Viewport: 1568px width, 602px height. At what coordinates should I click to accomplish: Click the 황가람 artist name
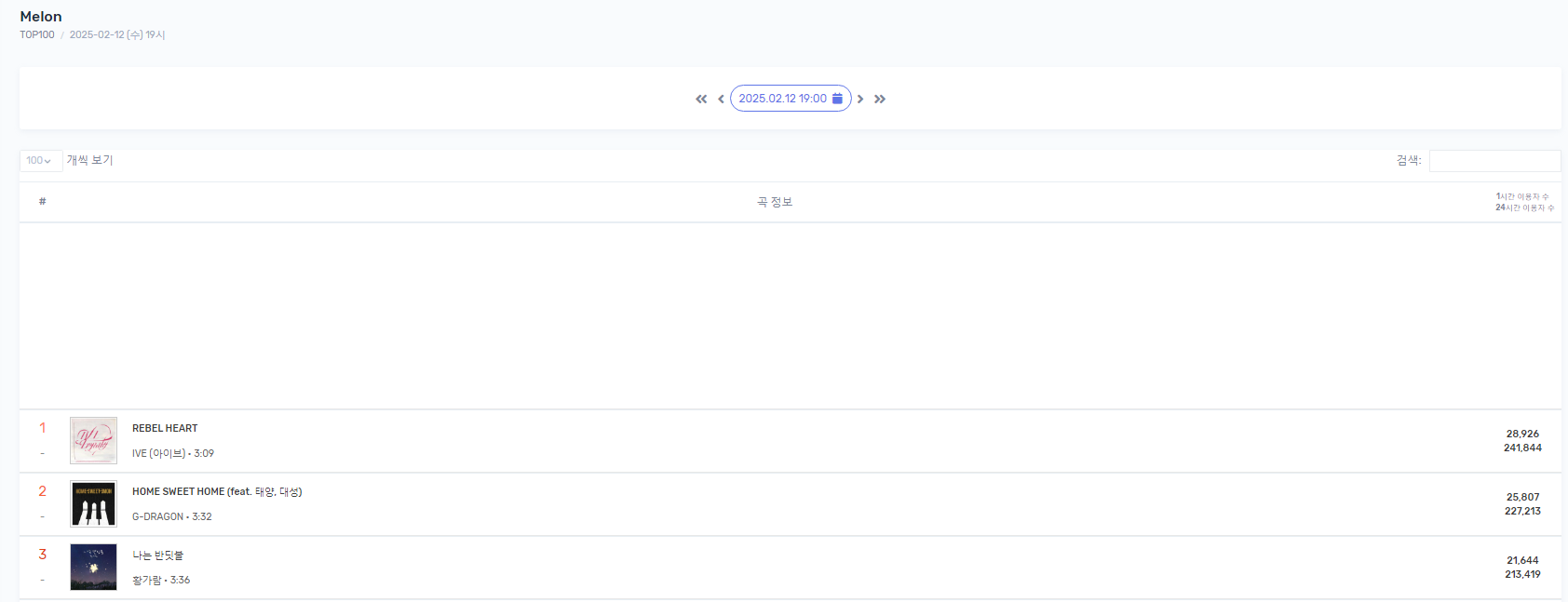click(146, 581)
